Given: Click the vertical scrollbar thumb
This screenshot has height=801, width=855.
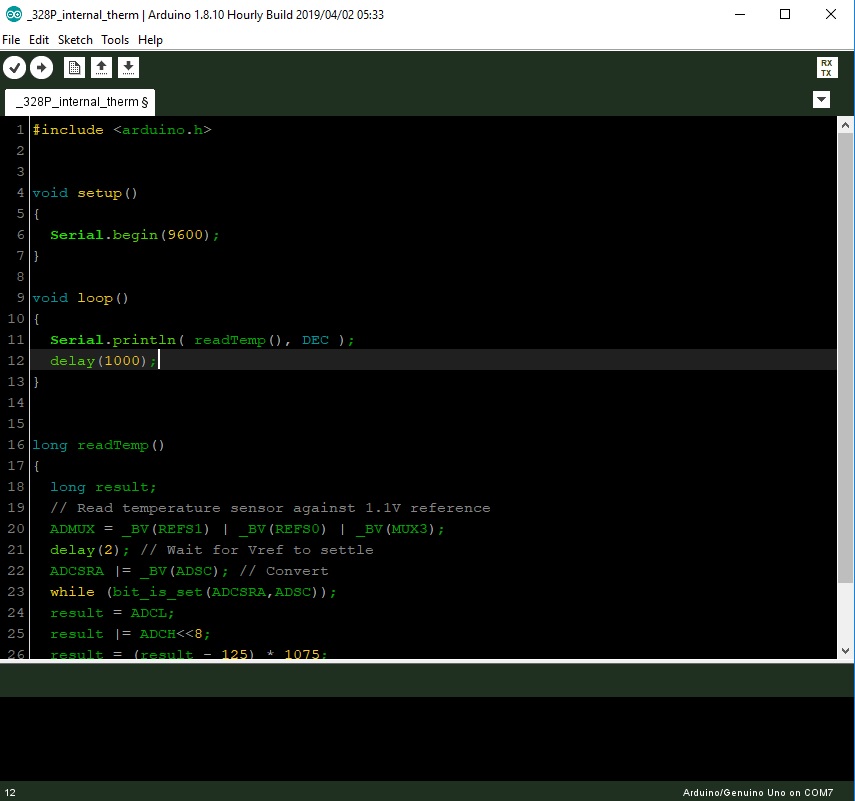Looking at the screenshot, I should point(845,357).
